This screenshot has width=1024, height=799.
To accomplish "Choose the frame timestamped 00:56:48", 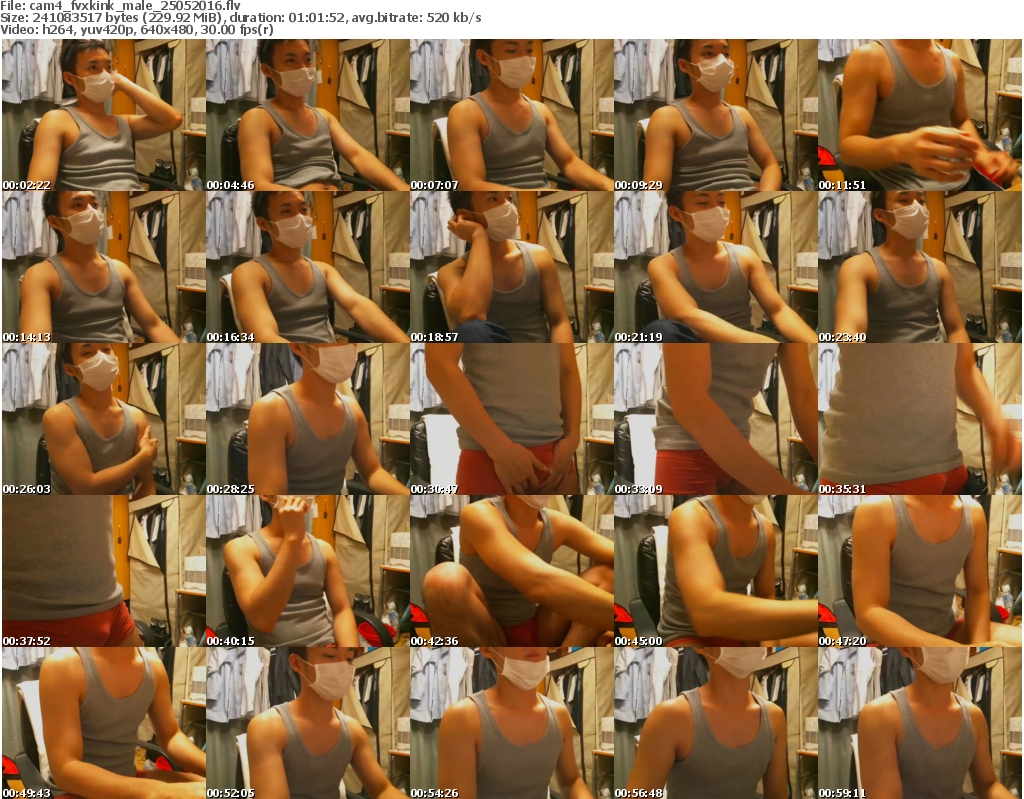I will coord(715,723).
